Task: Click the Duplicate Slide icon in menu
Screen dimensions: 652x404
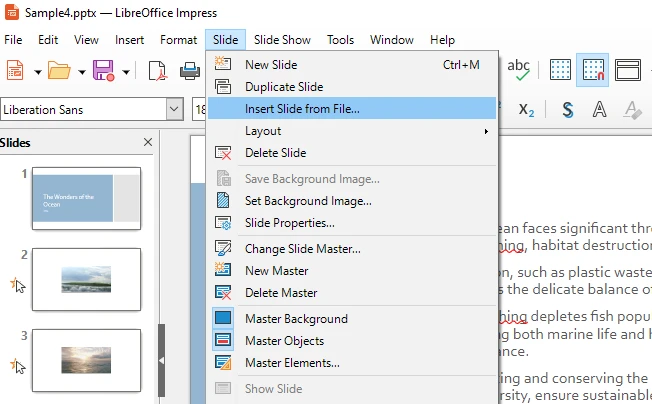Action: tap(223, 86)
